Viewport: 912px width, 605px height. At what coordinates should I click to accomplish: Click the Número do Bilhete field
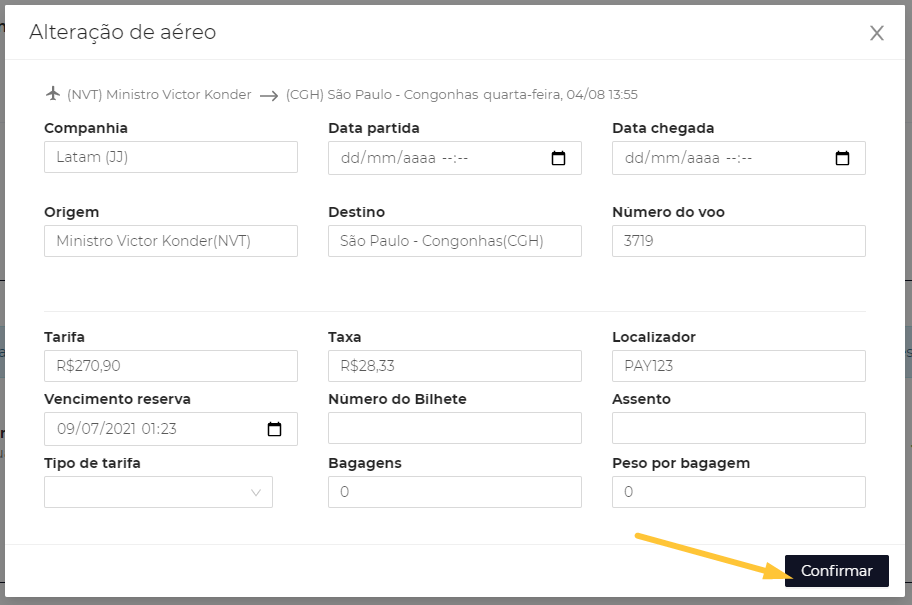pos(455,428)
